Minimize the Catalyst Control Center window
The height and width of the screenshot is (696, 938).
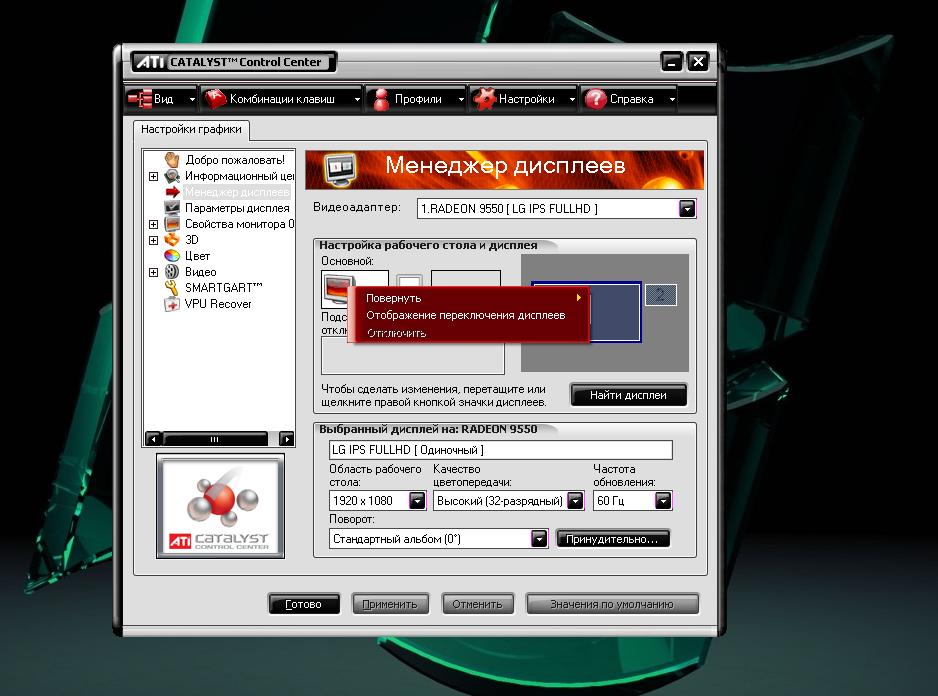point(671,62)
